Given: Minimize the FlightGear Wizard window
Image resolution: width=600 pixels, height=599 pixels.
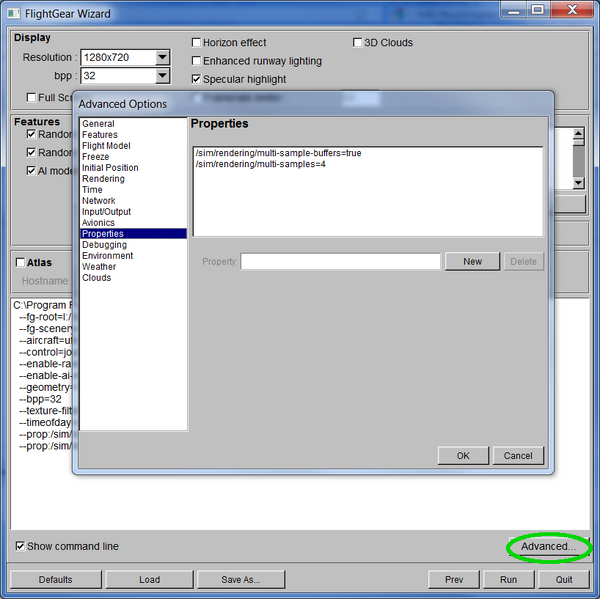Looking at the screenshot, I should point(514,10).
